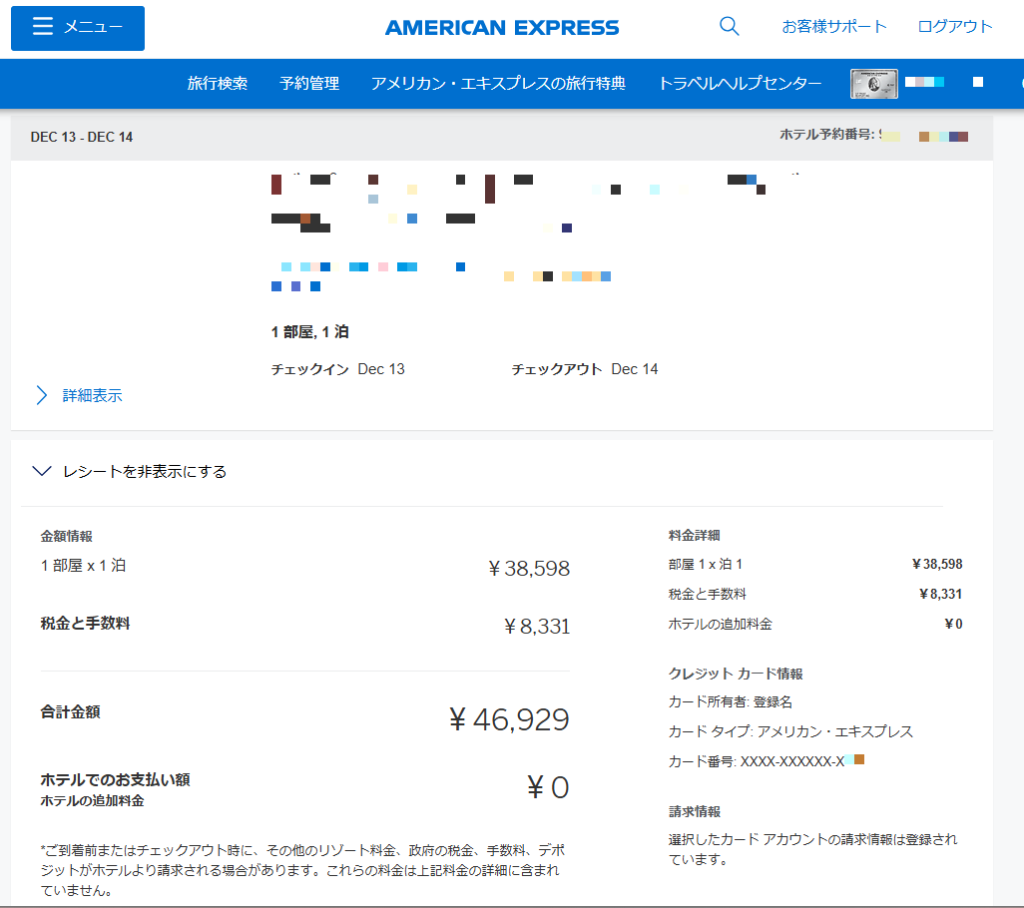Click the 金額情報 heading
This screenshot has height=908, width=1024.
click(67, 536)
